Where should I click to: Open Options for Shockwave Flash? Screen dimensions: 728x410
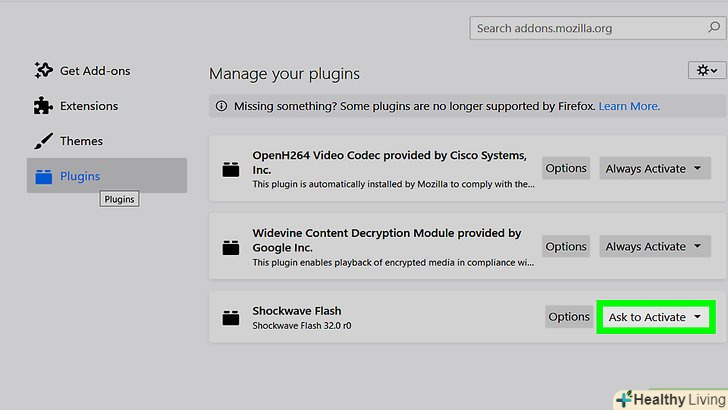pyautogui.click(x=569, y=317)
